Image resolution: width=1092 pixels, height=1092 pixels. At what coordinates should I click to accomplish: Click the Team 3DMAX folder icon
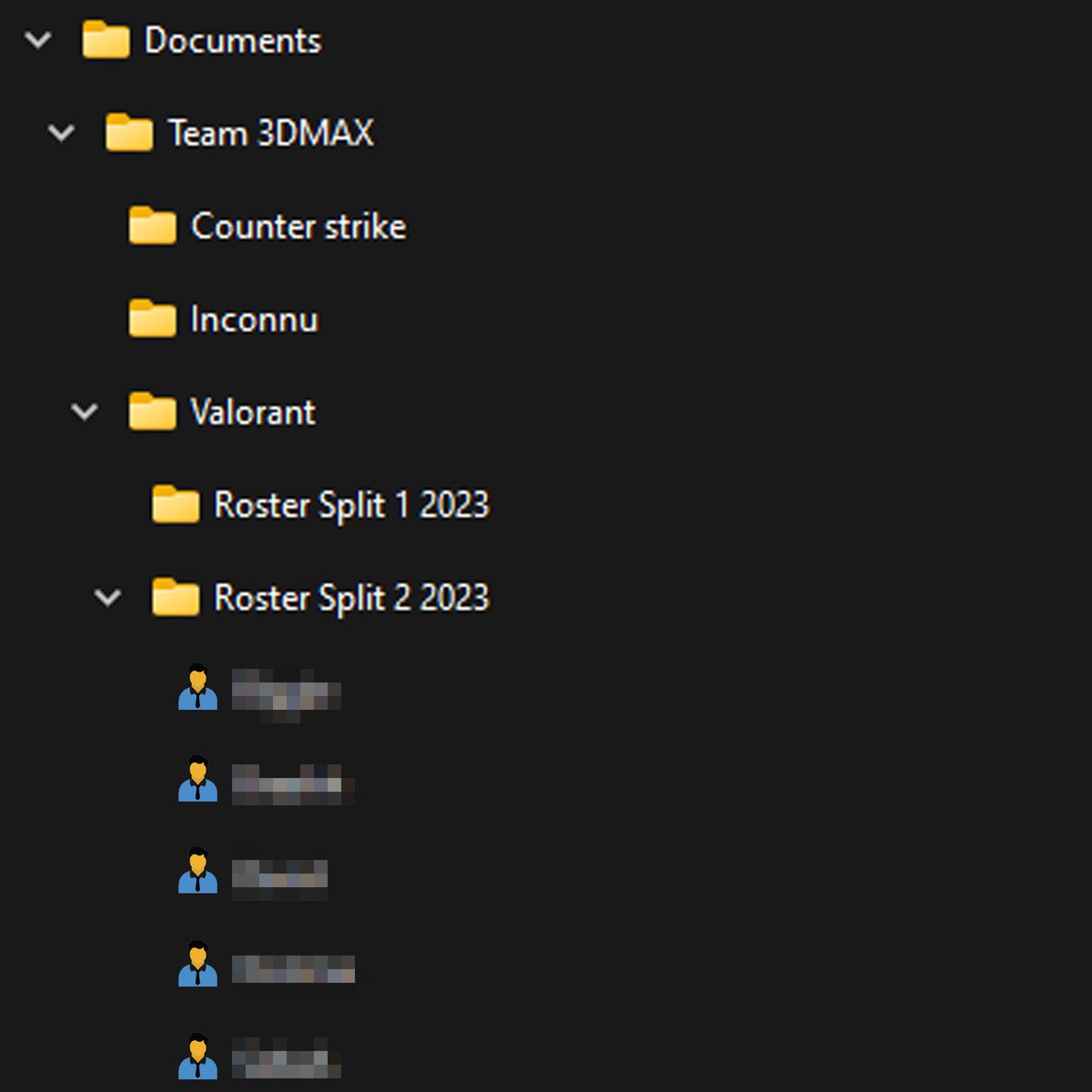click(128, 133)
